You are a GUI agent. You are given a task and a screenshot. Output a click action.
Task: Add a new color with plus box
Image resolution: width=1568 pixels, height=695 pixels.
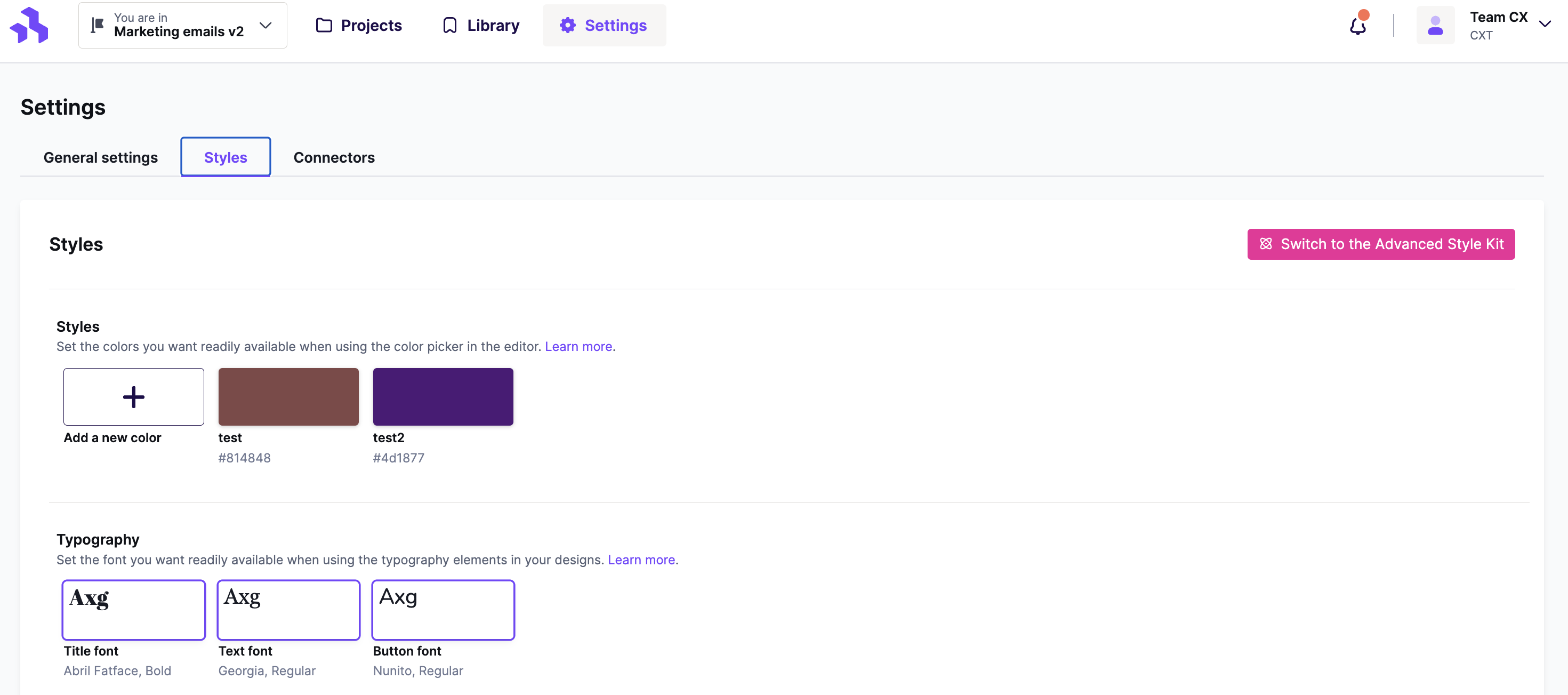coord(134,396)
